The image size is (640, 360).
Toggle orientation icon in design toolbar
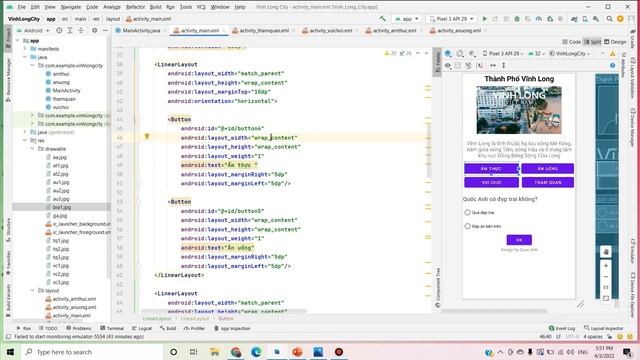pyautogui.click(x=460, y=53)
